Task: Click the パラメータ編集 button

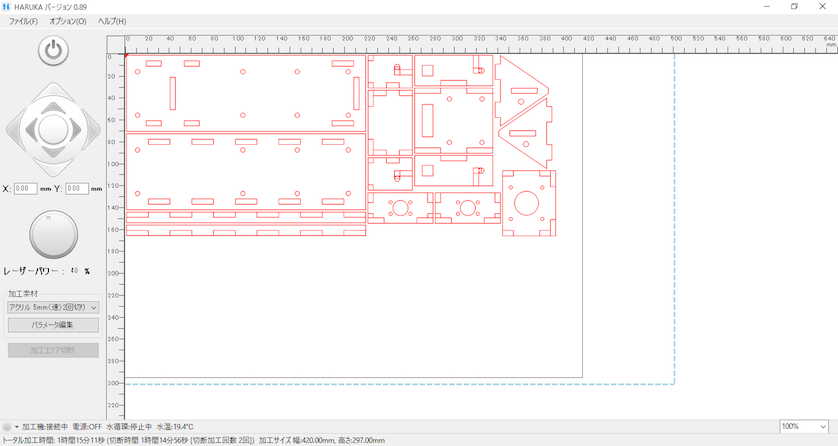Action: tap(53, 325)
